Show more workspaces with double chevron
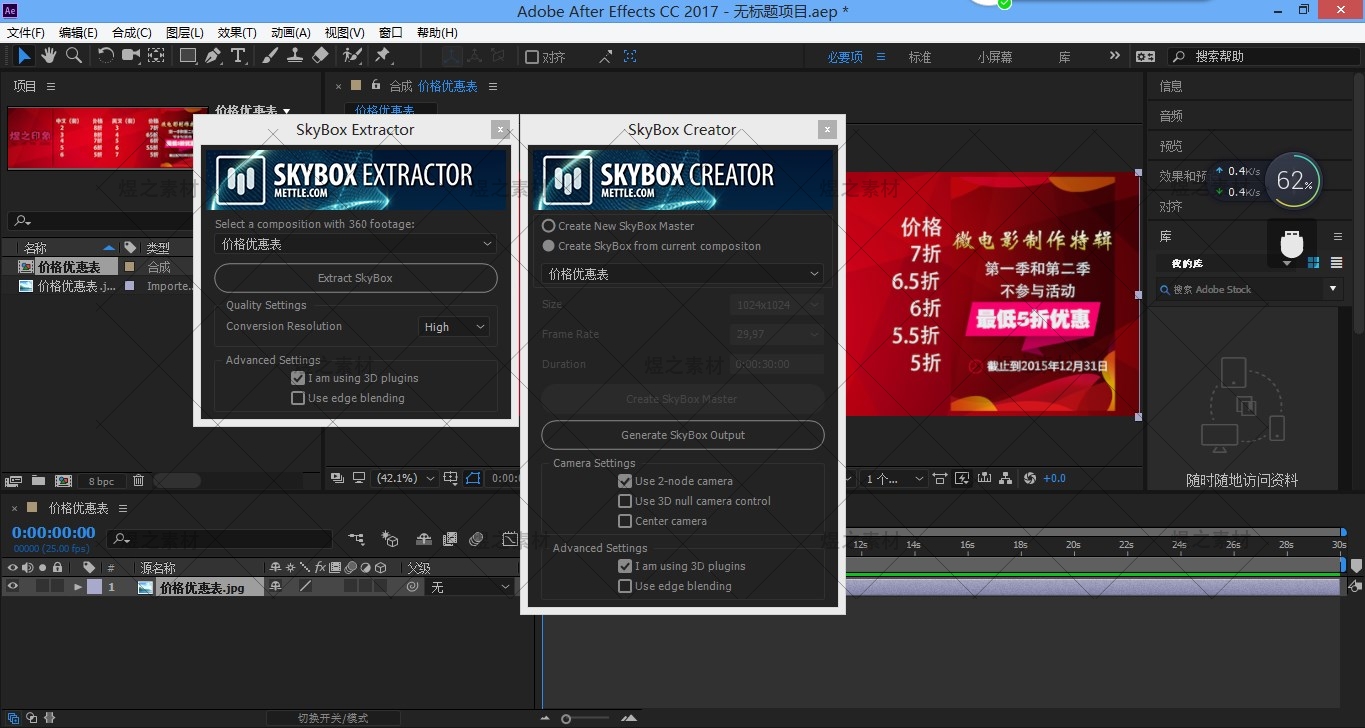1365x728 pixels. [x=1115, y=56]
